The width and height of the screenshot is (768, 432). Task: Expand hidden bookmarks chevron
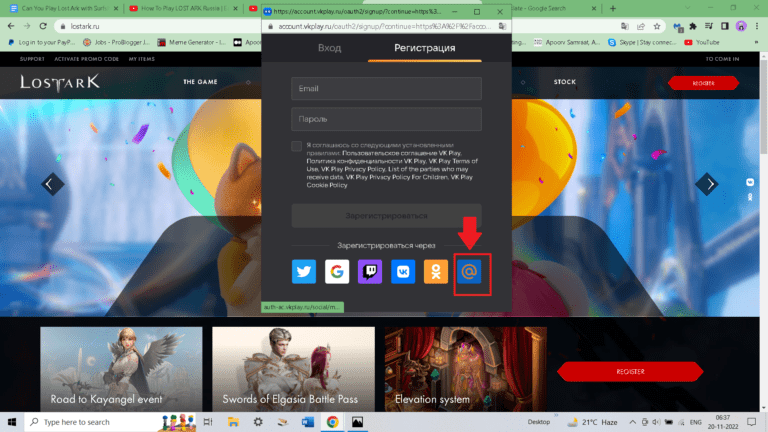click(x=756, y=43)
